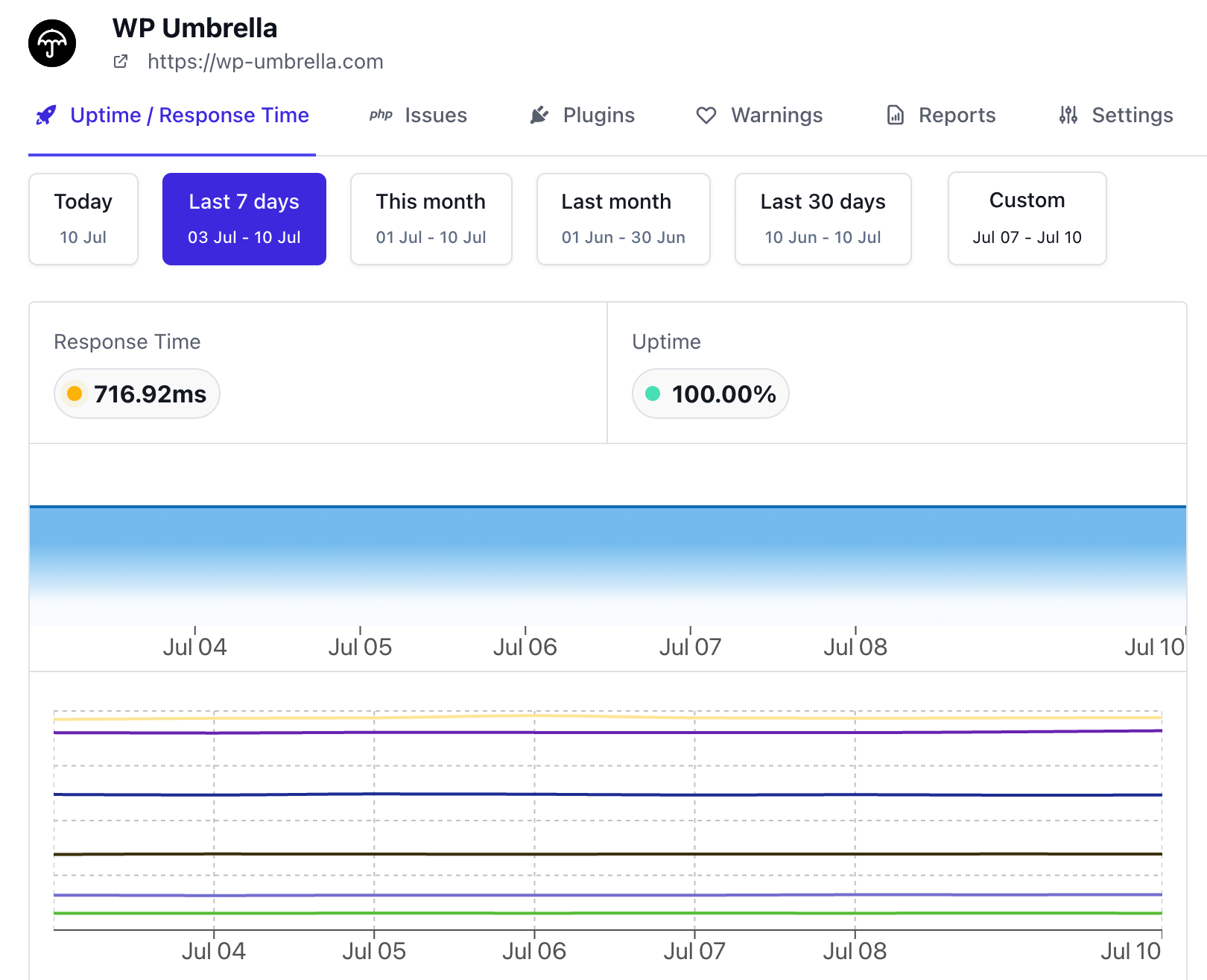Click Jul 07 label on response time chart
Image resolution: width=1207 pixels, height=980 pixels.
pyautogui.click(x=694, y=951)
